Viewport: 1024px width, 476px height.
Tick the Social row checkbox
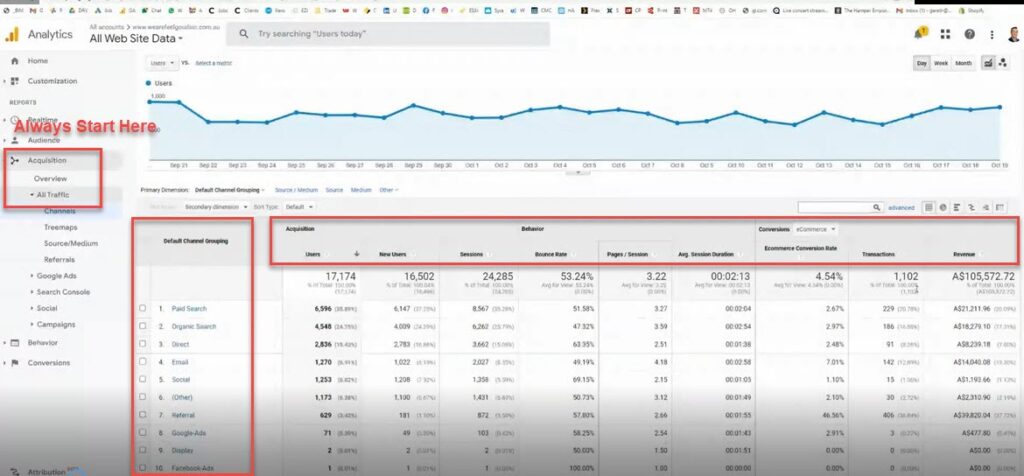pyautogui.click(x=142, y=379)
